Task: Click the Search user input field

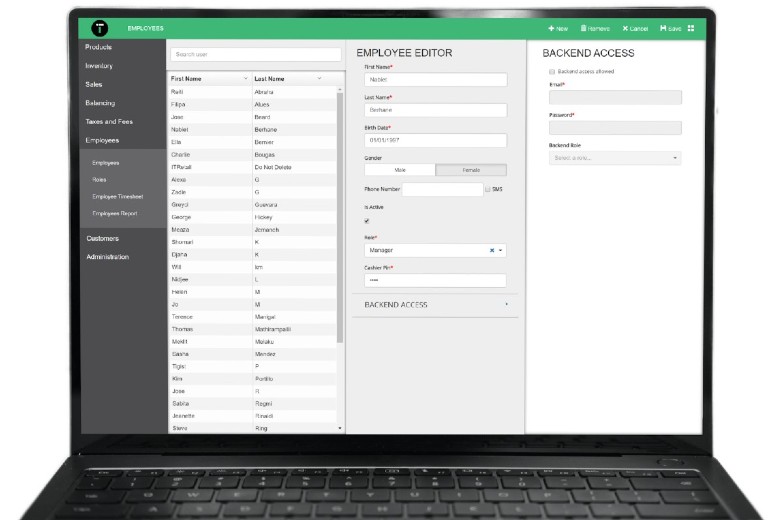Action: pos(255,54)
